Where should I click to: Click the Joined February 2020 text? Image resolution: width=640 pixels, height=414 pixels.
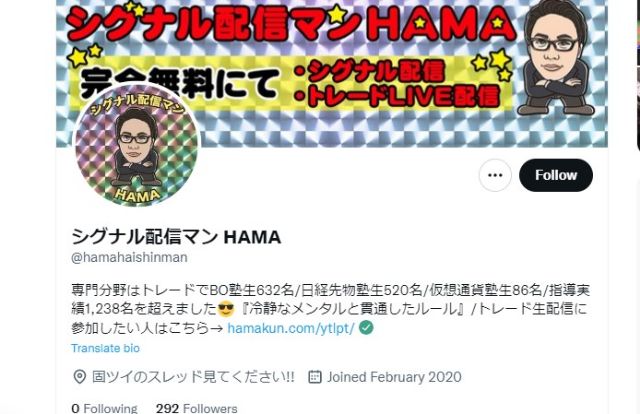pos(394,376)
